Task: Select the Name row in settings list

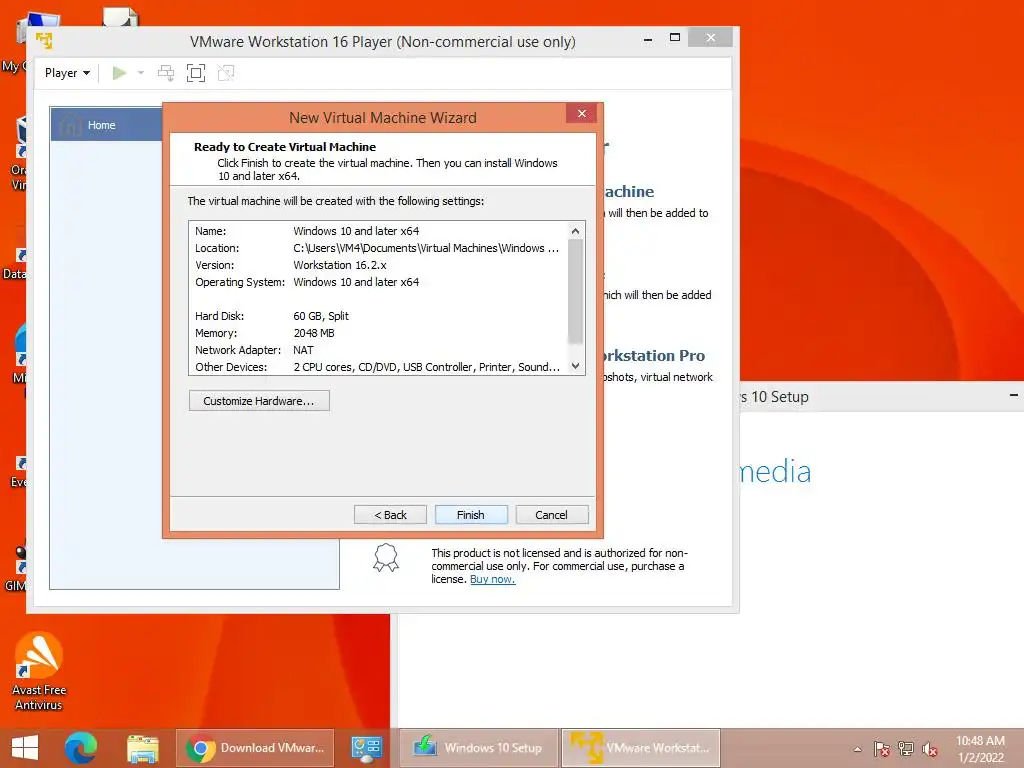Action: click(x=377, y=231)
